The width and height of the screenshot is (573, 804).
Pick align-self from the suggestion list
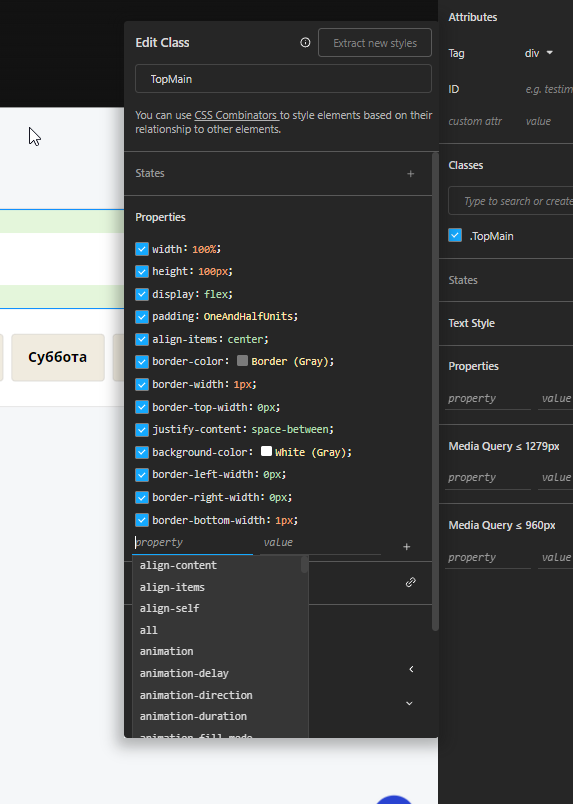point(169,609)
